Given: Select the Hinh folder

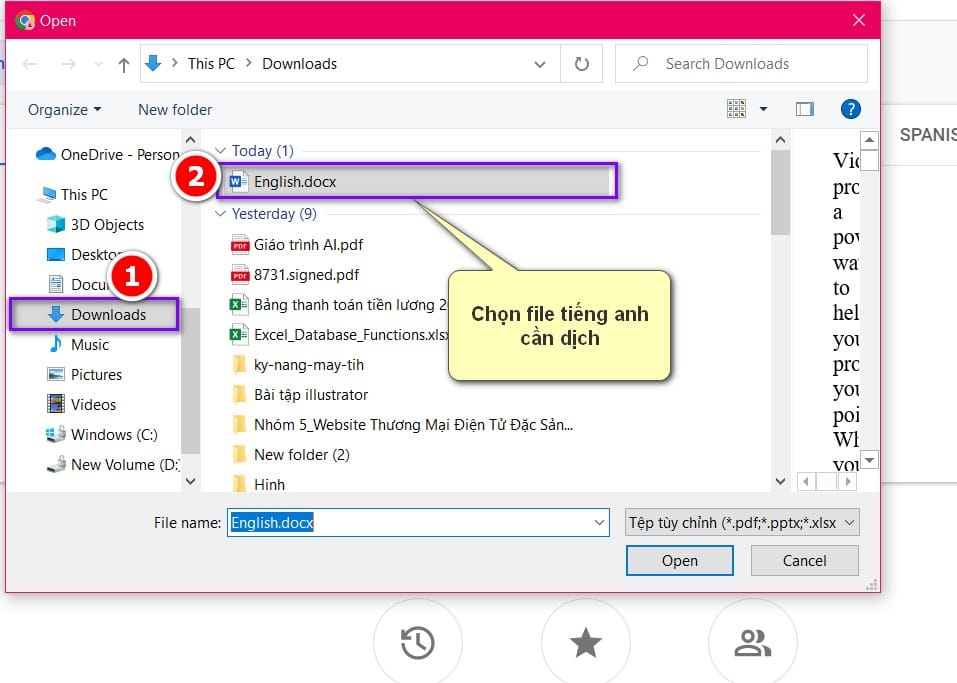Looking at the screenshot, I should [x=258, y=484].
